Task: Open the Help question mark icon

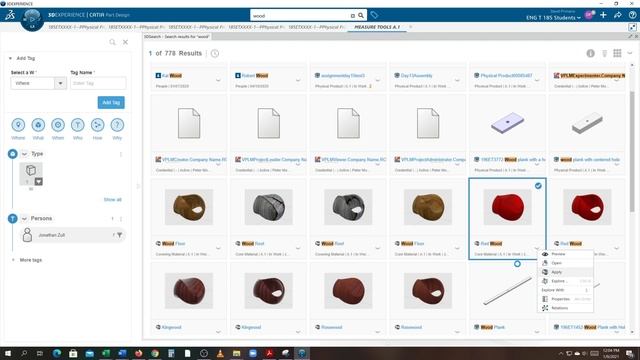Action: tap(632, 15)
